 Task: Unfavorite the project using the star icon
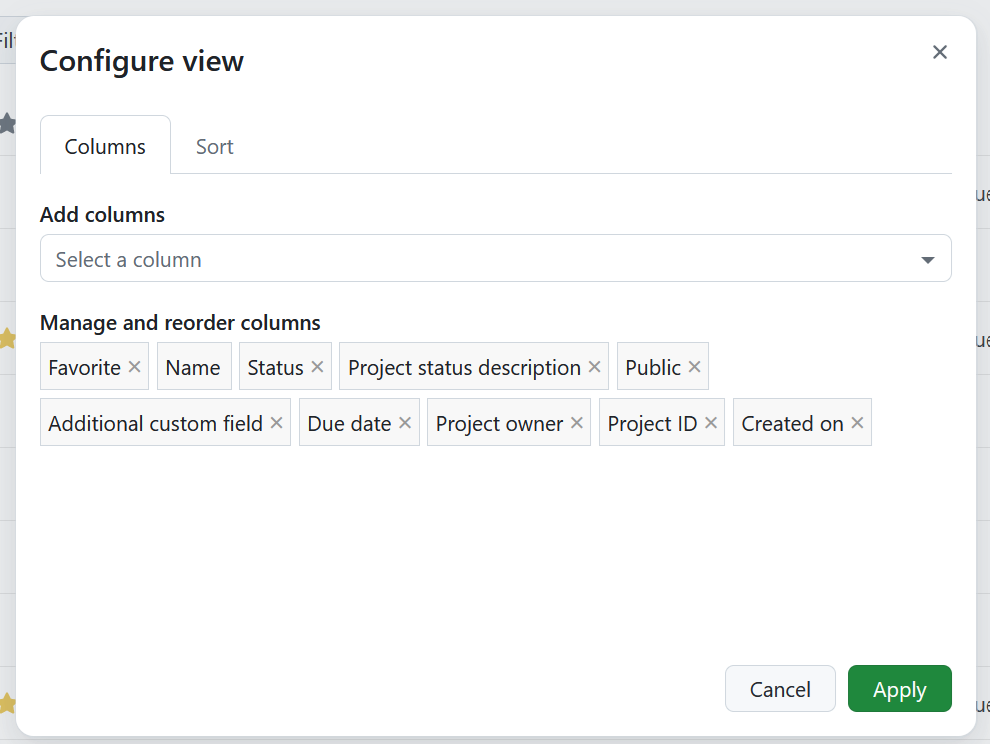pos(8,123)
